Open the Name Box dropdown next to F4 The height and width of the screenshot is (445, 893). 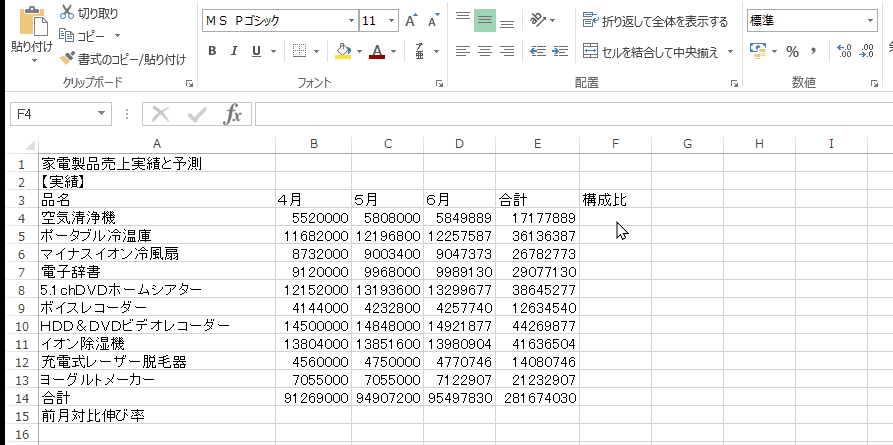click(101, 114)
